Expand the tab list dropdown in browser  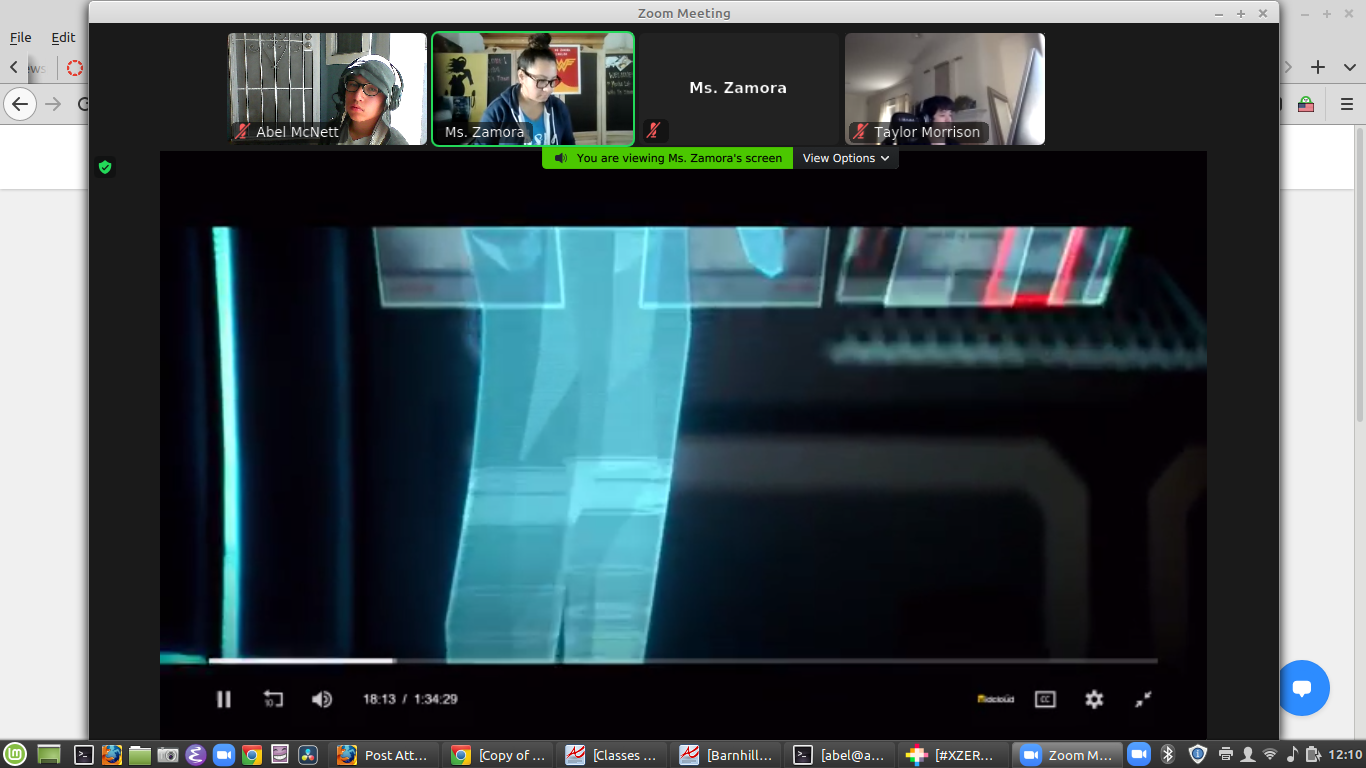(x=1348, y=67)
